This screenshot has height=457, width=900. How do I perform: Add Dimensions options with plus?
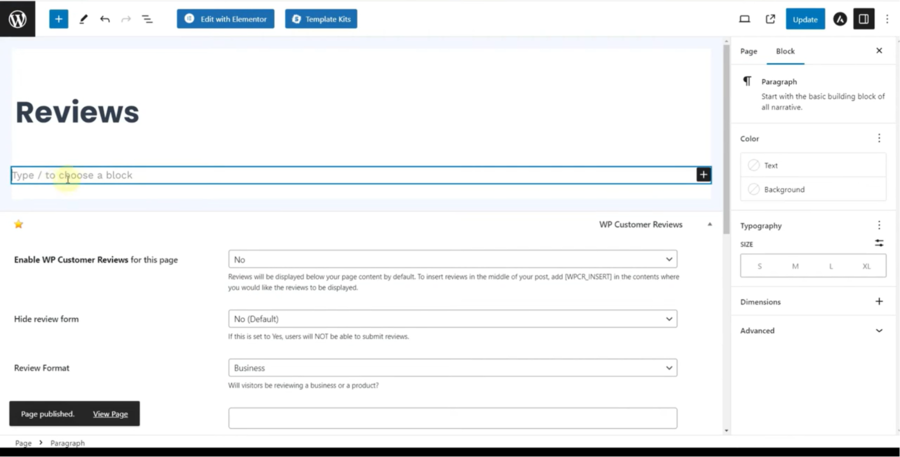tap(879, 301)
